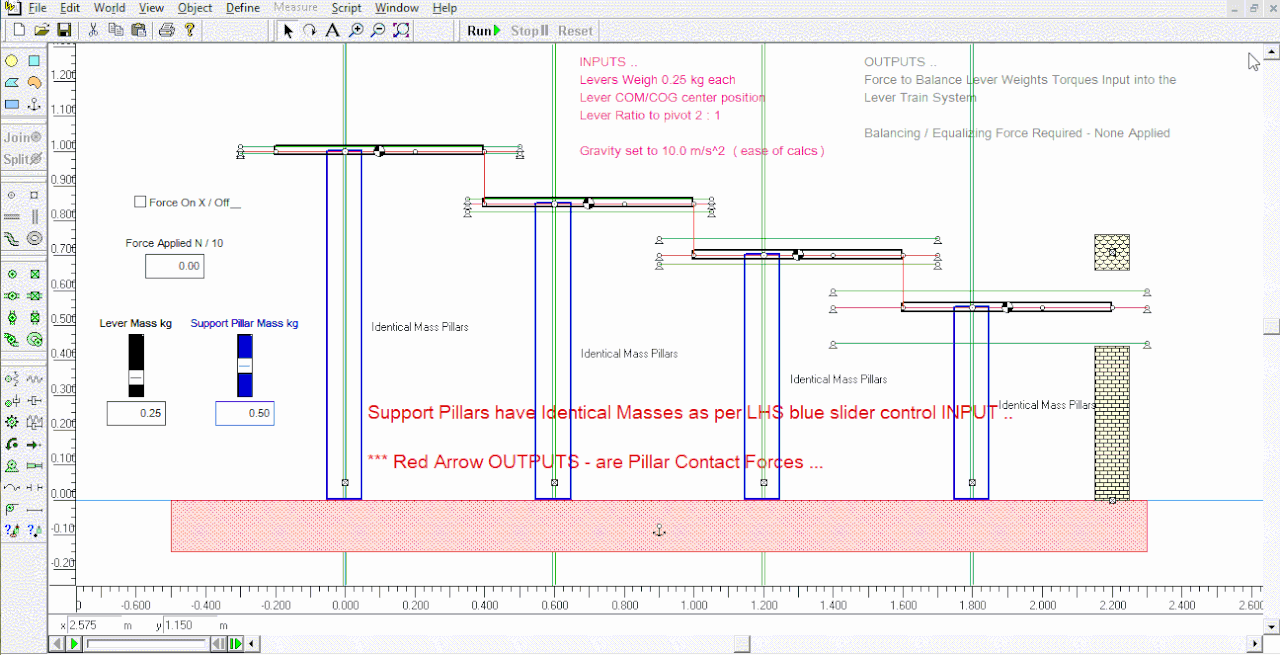The height and width of the screenshot is (655, 1280).
Task: Open the help question-mark tool
Action: (189, 30)
